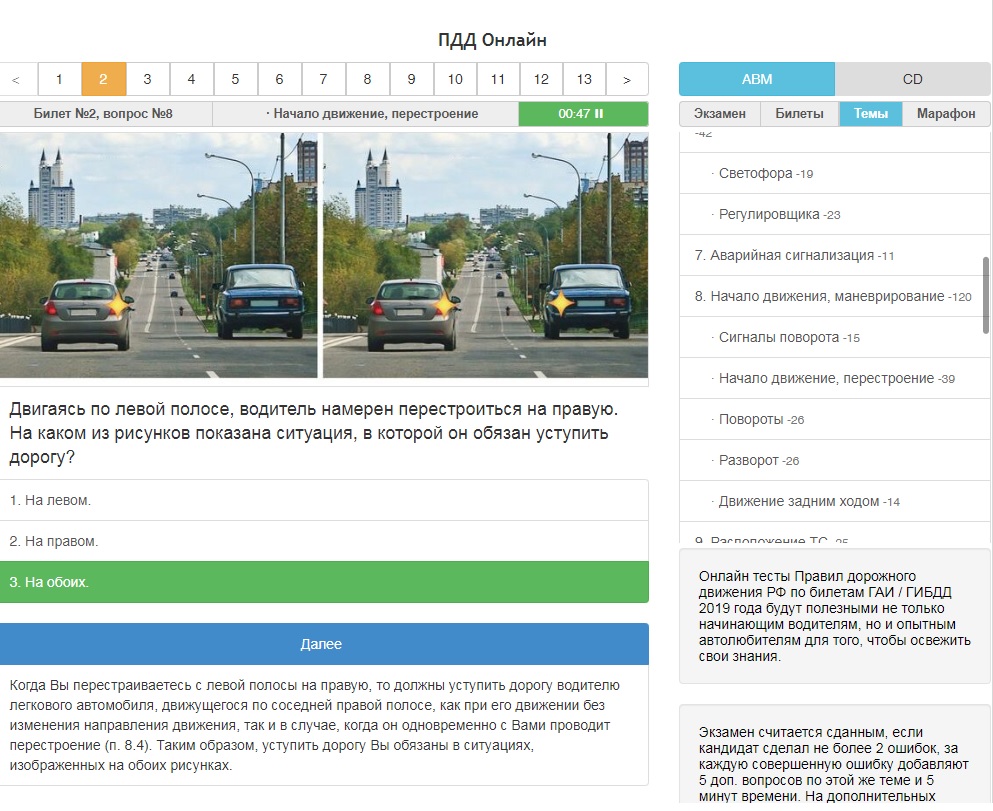The image size is (993, 811).
Task: Select the Темы tab
Action: [871, 114]
